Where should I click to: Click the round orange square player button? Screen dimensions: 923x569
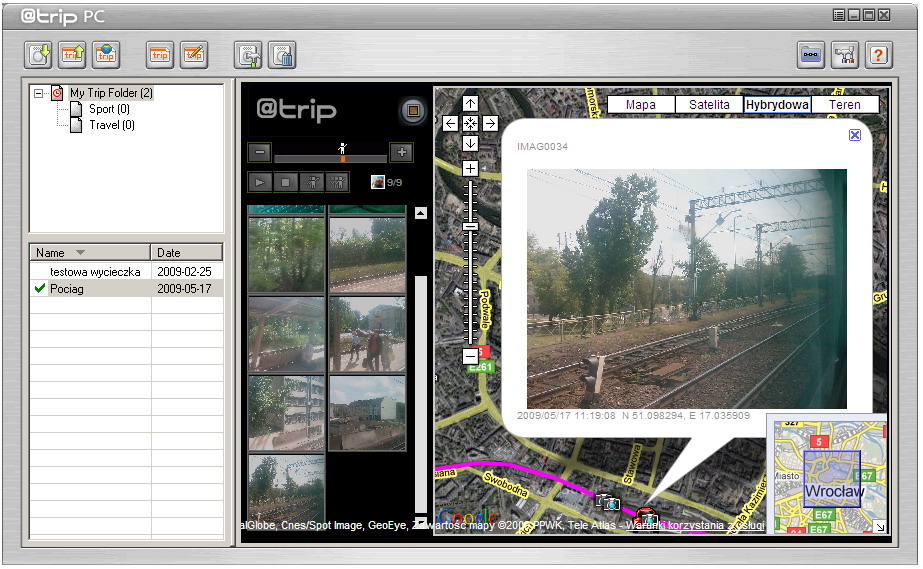[413, 111]
